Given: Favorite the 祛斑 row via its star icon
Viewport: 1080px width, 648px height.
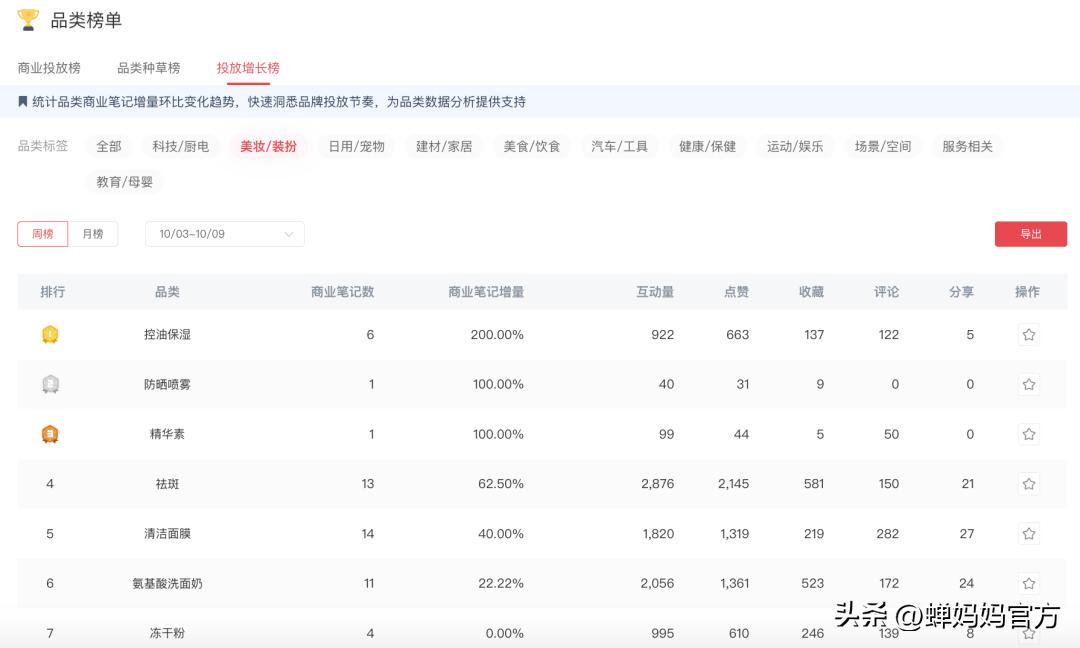Looking at the screenshot, I should [x=1029, y=483].
